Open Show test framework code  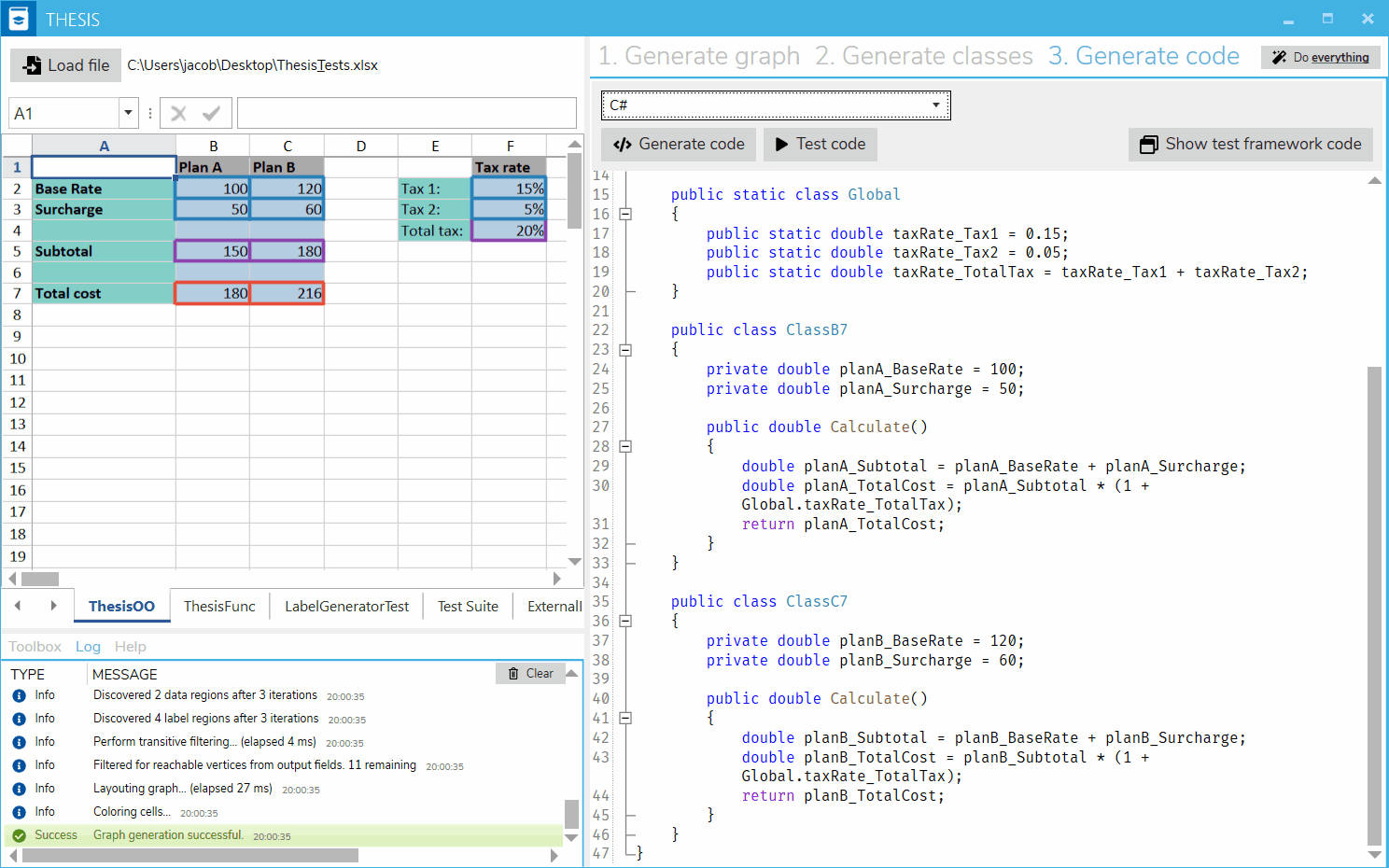(1250, 144)
